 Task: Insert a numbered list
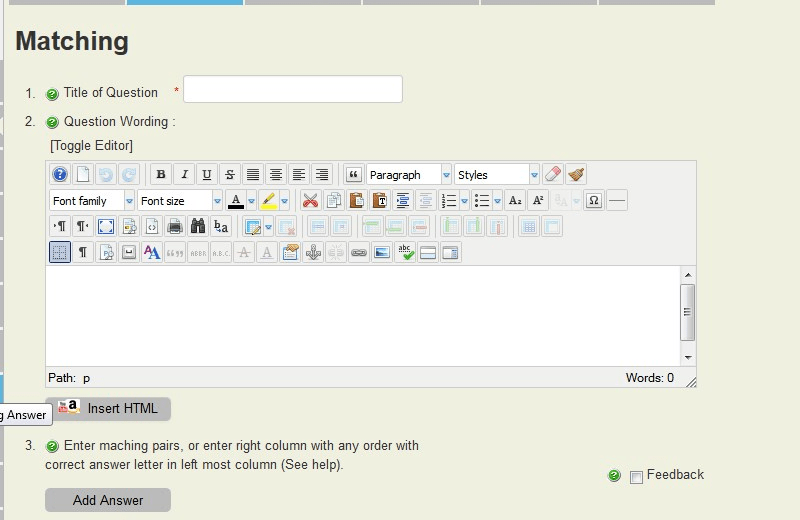point(448,201)
